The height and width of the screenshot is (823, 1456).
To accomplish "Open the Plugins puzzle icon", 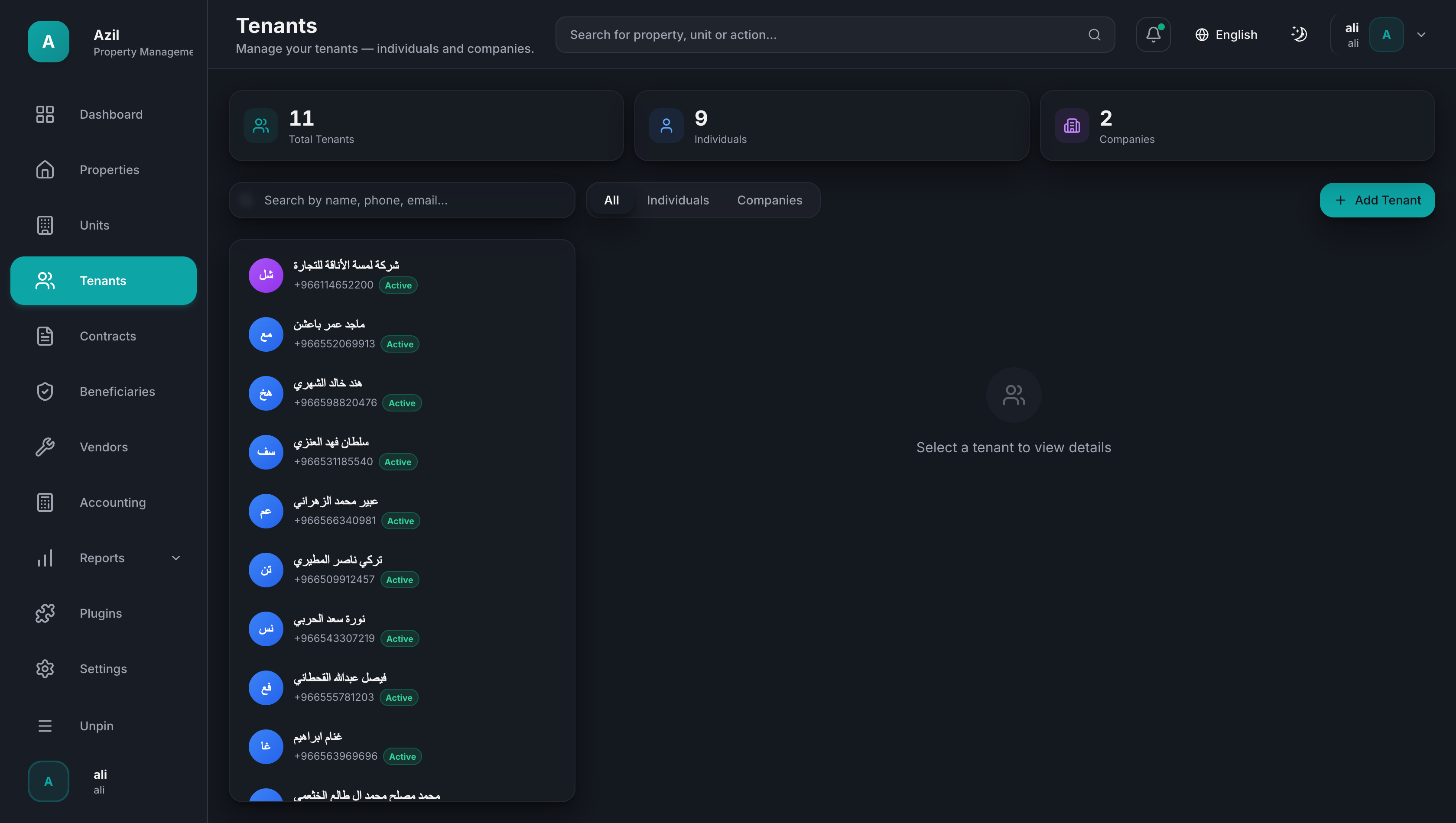I will click(x=45, y=613).
